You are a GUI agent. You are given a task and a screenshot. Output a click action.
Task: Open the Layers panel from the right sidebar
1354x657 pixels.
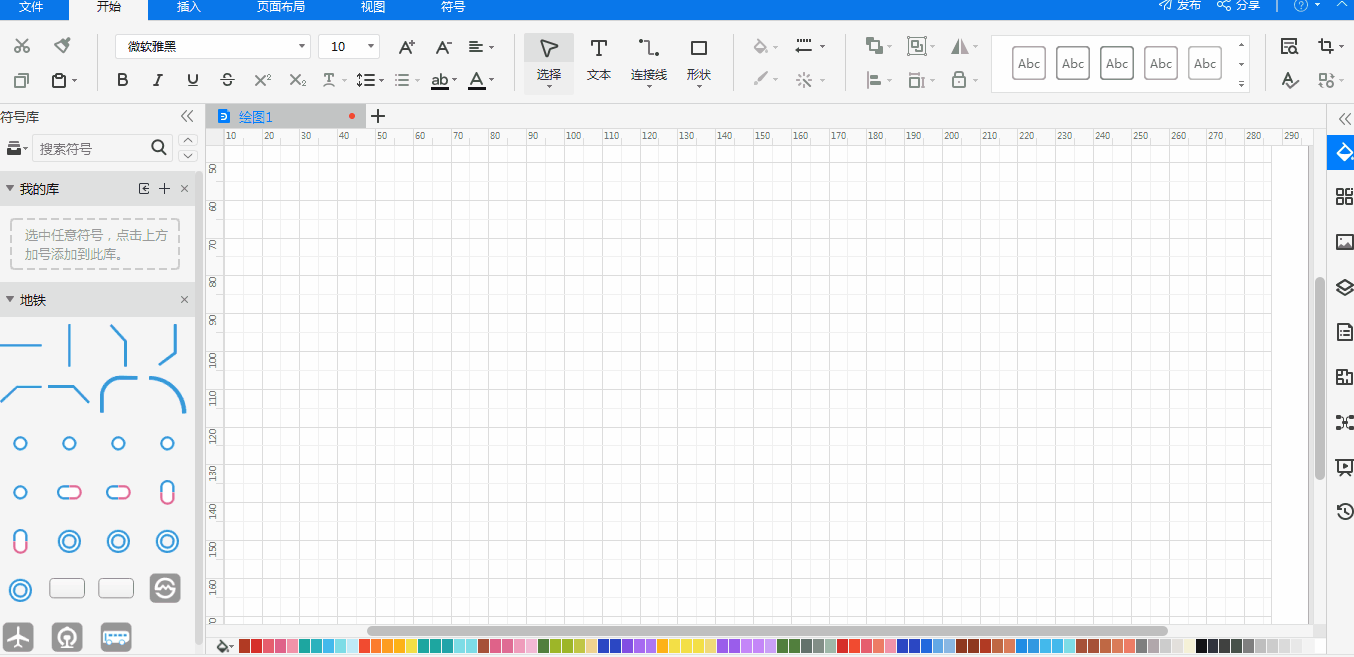[x=1344, y=287]
